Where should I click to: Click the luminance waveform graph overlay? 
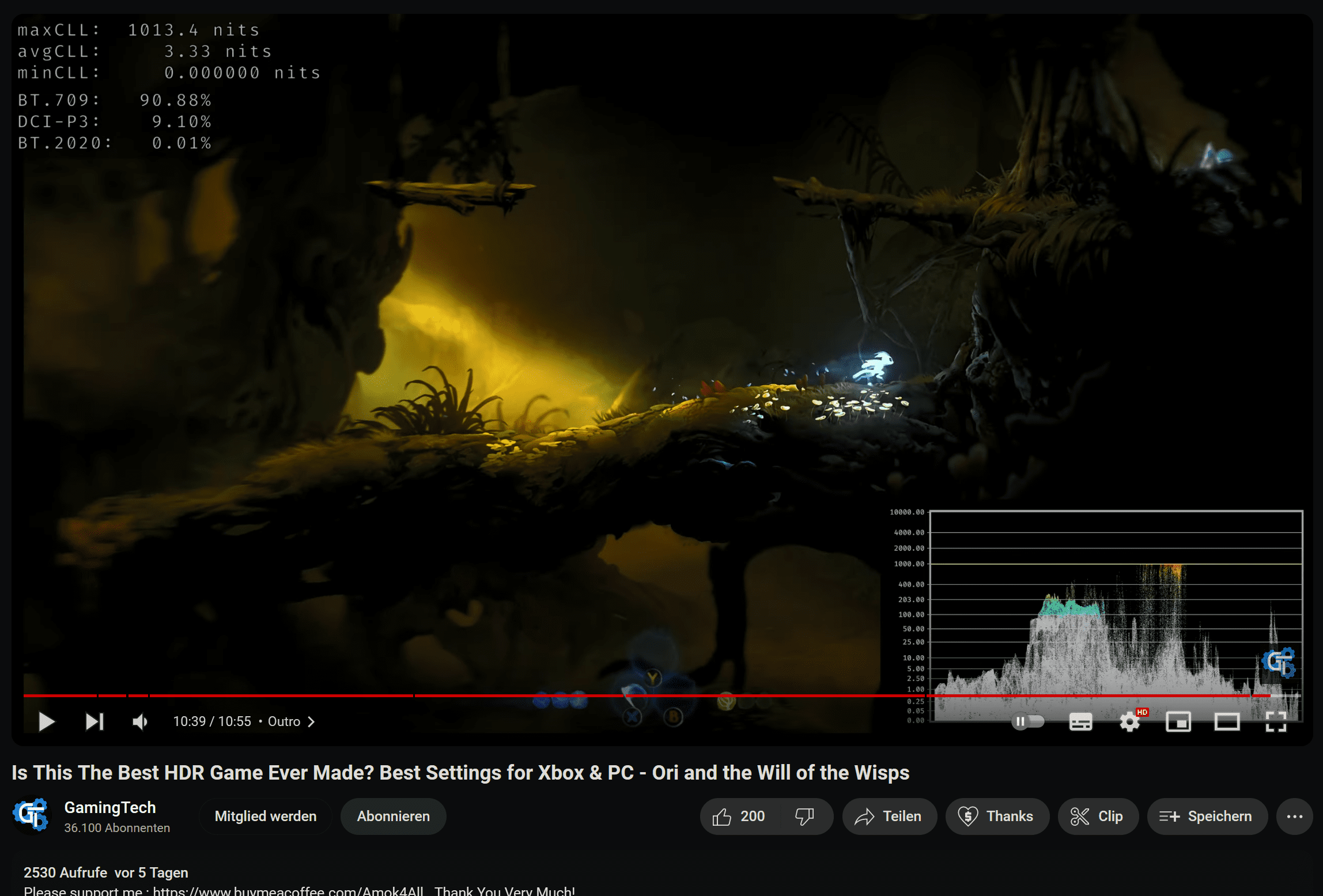[x=1116, y=615]
